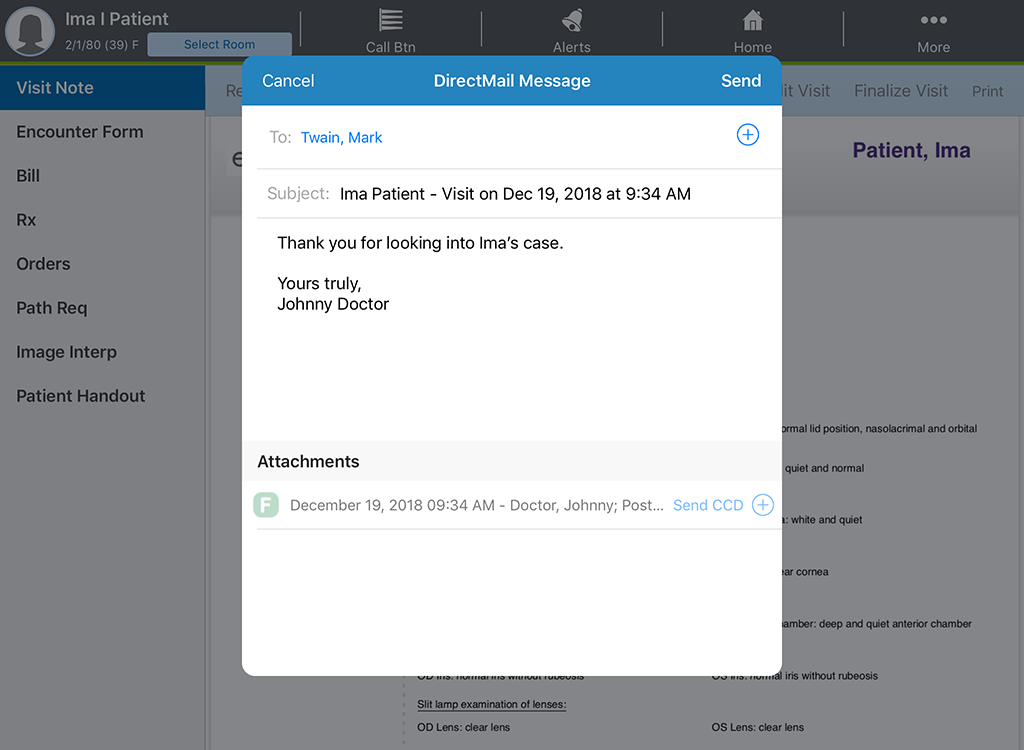Open the patient avatar photo
This screenshot has height=750, width=1024.
29,31
